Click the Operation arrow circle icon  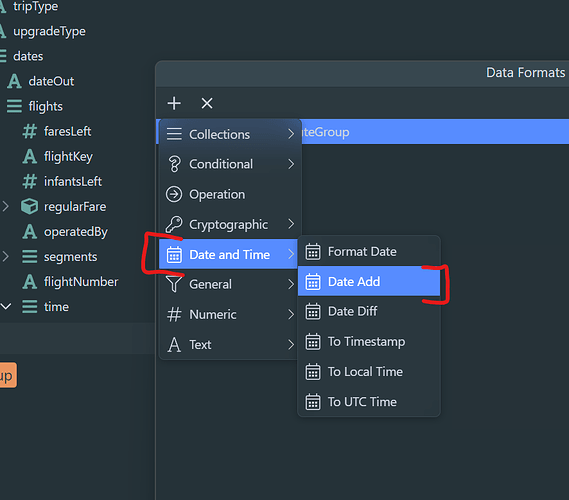click(x=174, y=194)
